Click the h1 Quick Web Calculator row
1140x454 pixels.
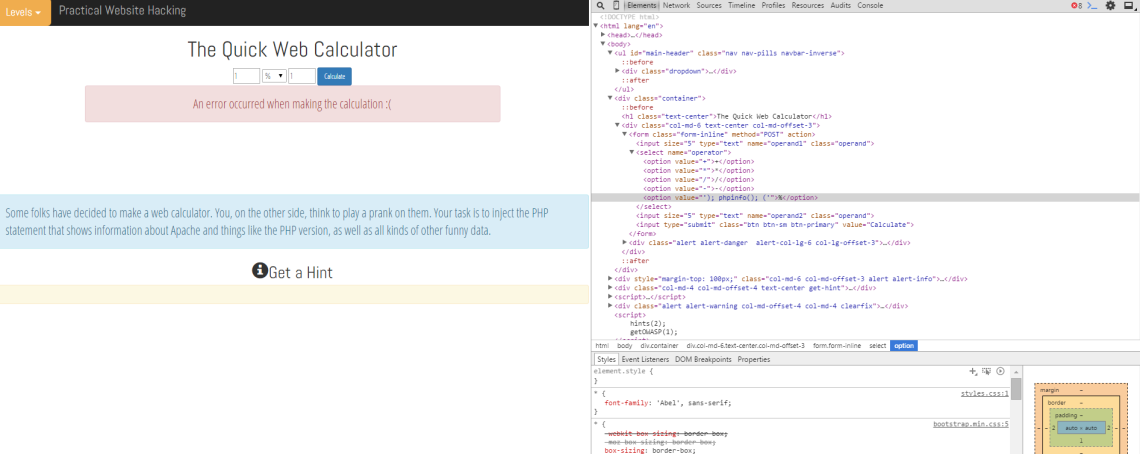point(727,116)
